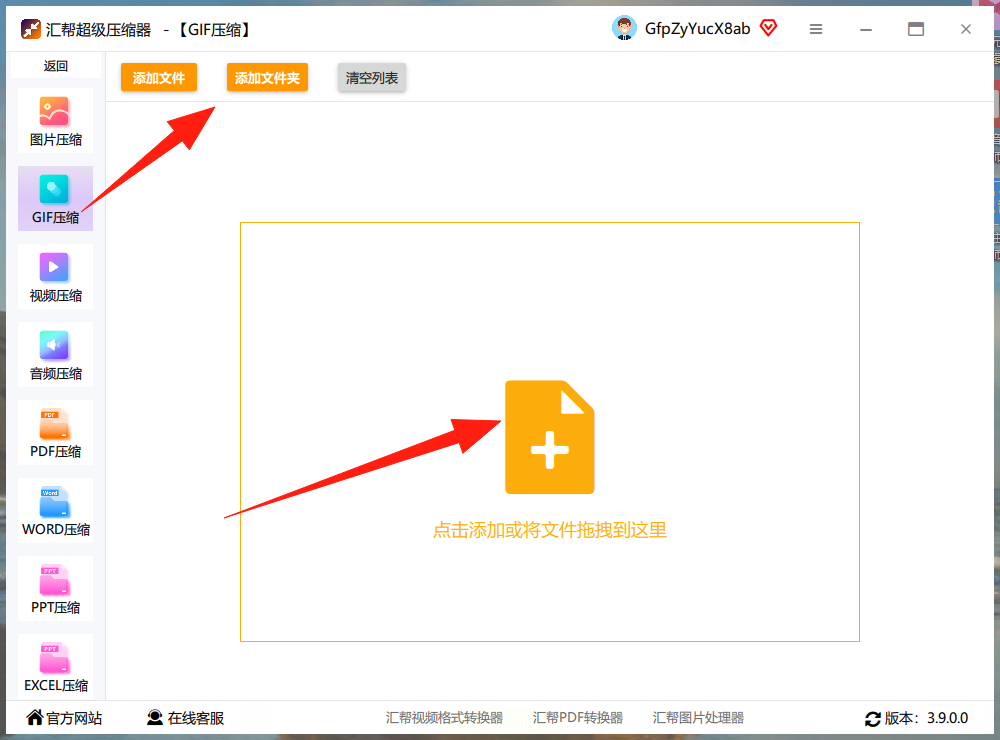Open the PDF压缩 compression tool
Screen dimensions: 1000x740
[x=55, y=433]
